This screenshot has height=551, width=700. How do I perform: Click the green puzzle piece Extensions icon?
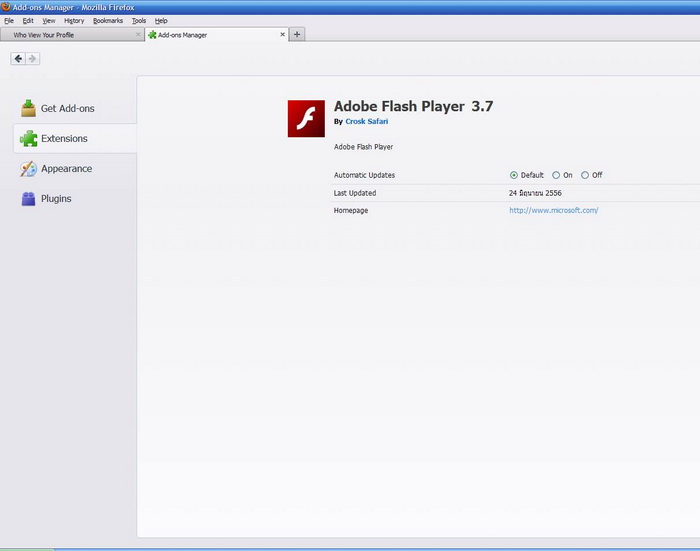[x=28, y=138]
